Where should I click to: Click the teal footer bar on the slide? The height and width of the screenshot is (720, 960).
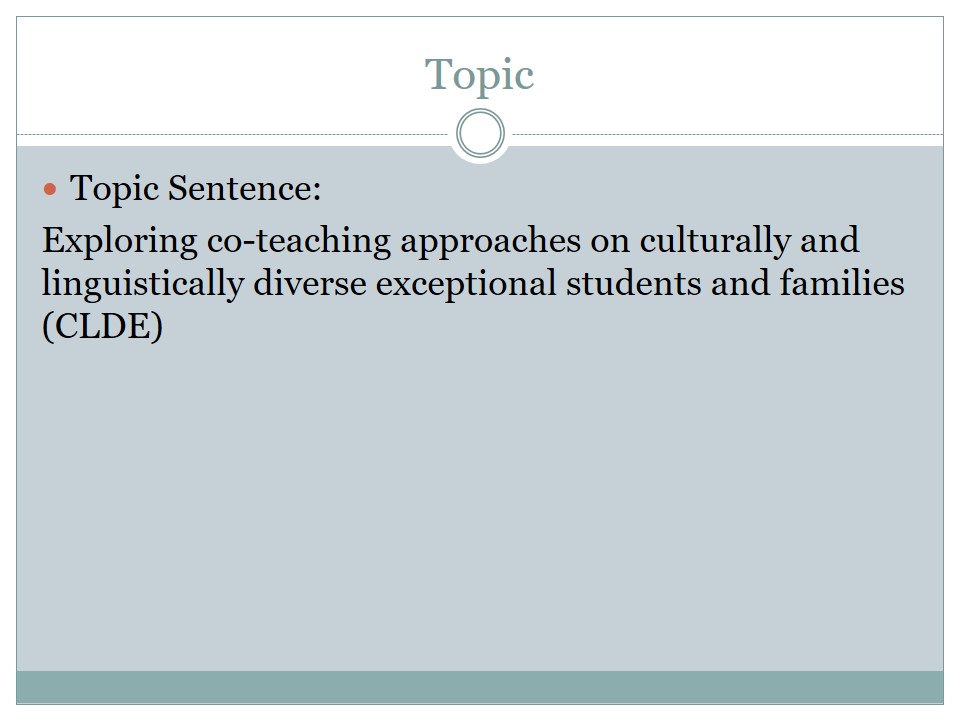(480, 687)
